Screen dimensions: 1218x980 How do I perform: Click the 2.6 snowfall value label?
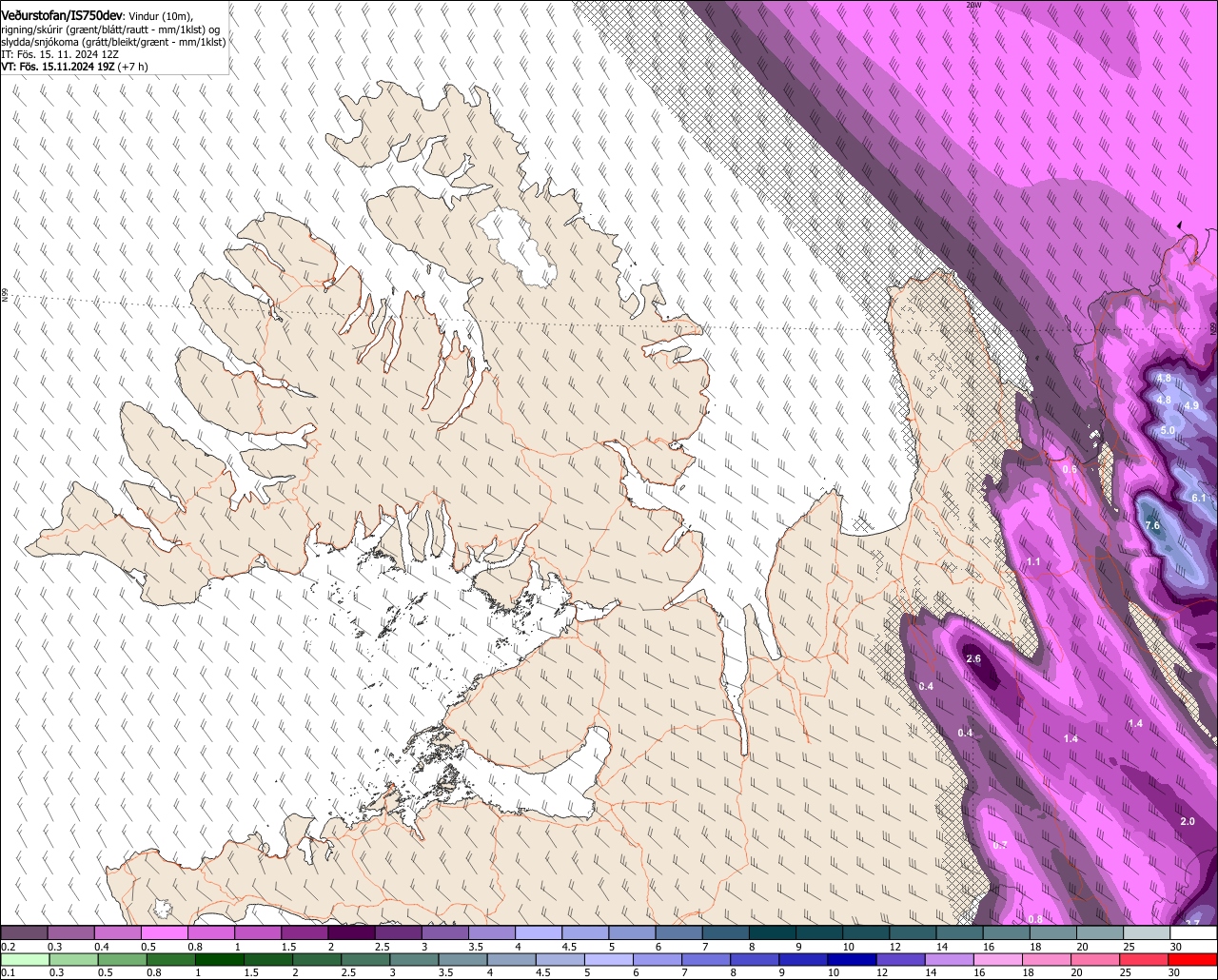coord(972,658)
